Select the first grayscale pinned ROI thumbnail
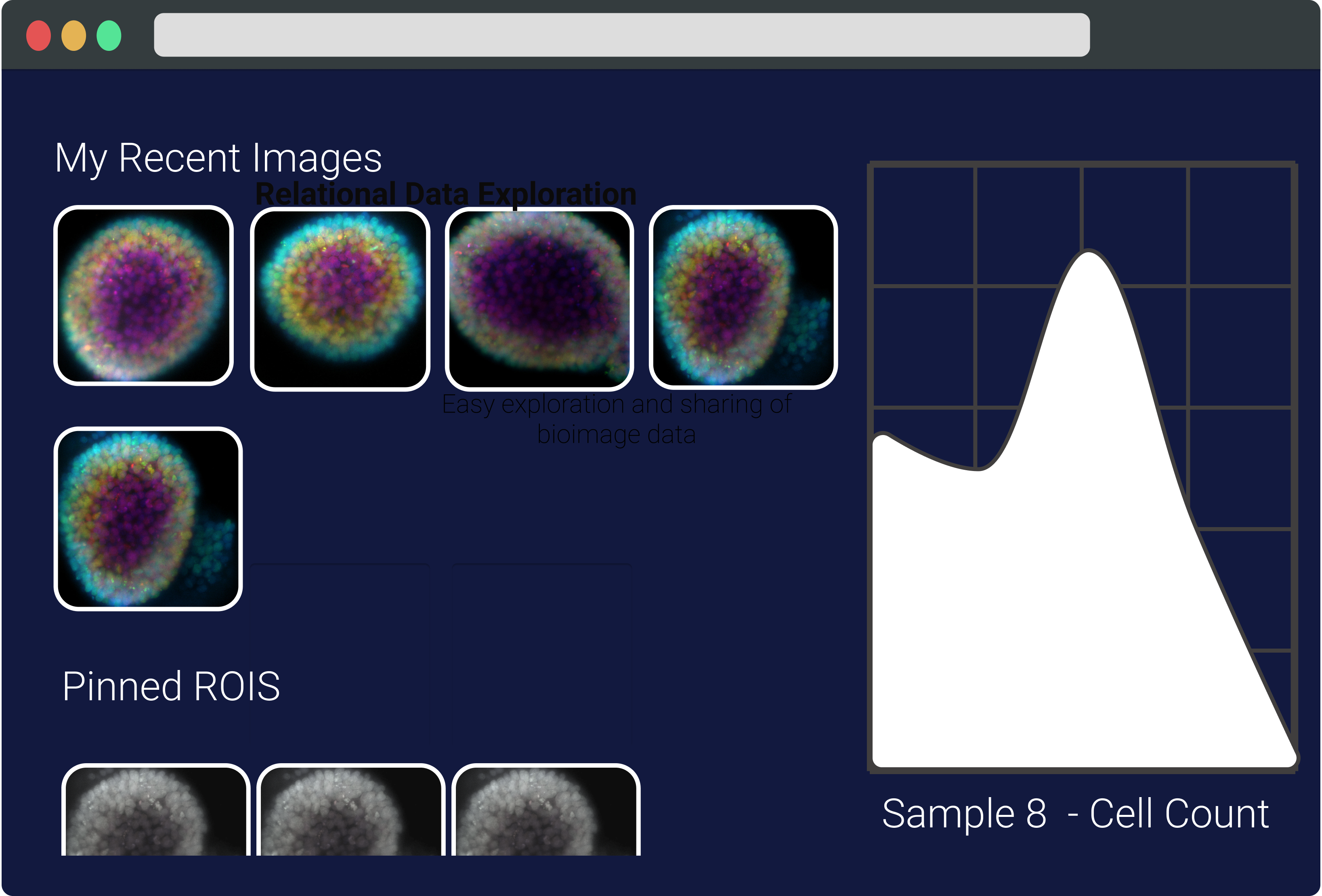 pyautogui.click(x=155, y=810)
